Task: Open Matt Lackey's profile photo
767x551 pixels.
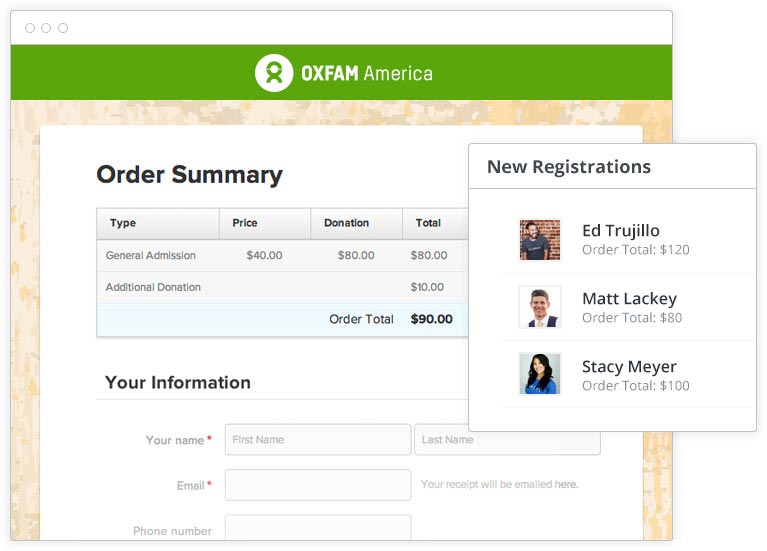Action: click(540, 307)
